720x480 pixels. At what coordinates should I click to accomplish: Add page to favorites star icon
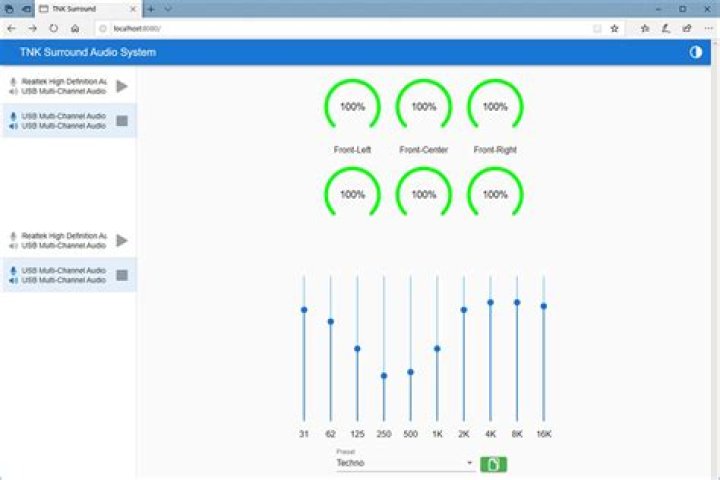[614, 28]
